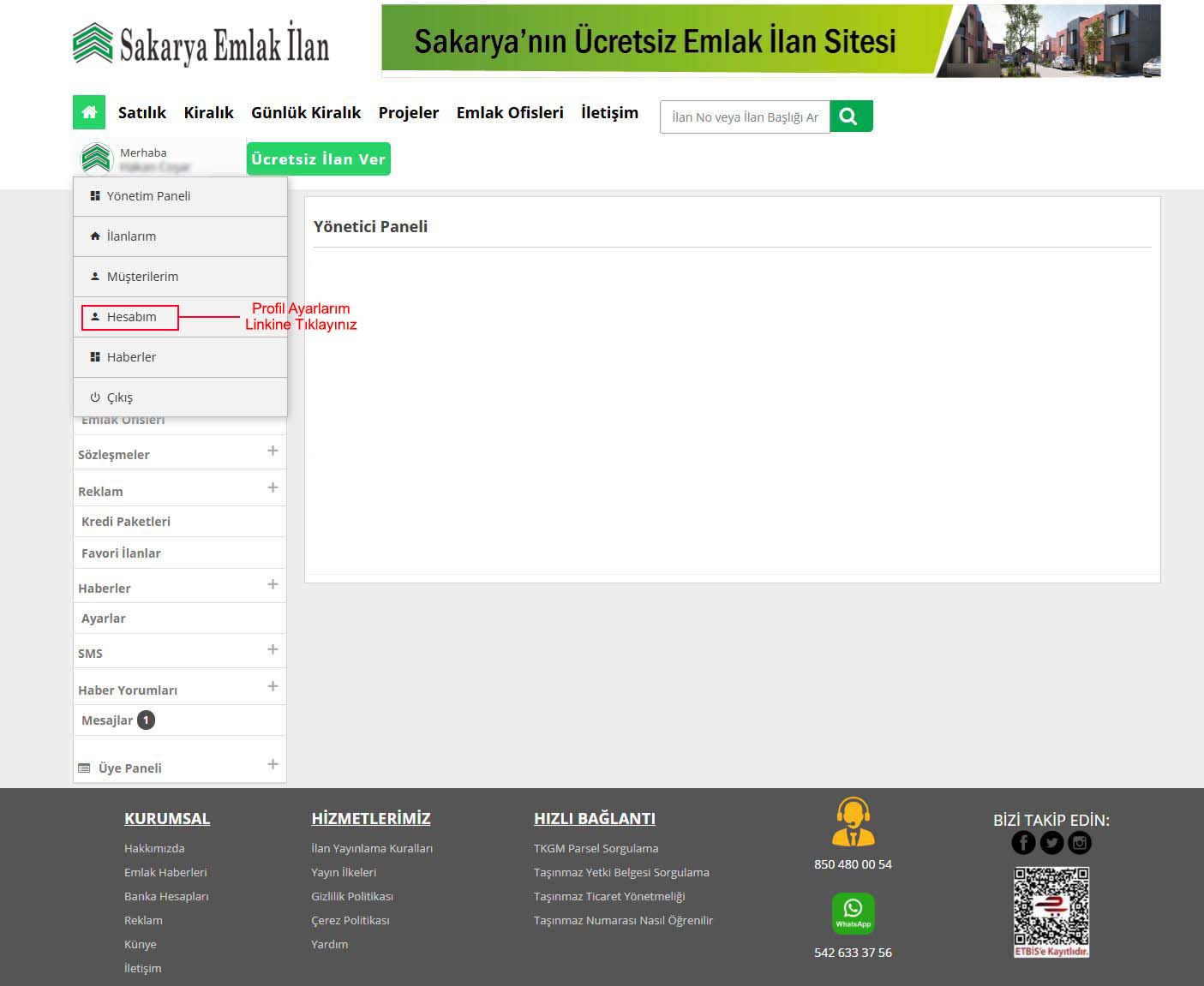This screenshot has width=1204, height=986.
Task: Click the Müşterilerim person icon
Action: [94, 276]
